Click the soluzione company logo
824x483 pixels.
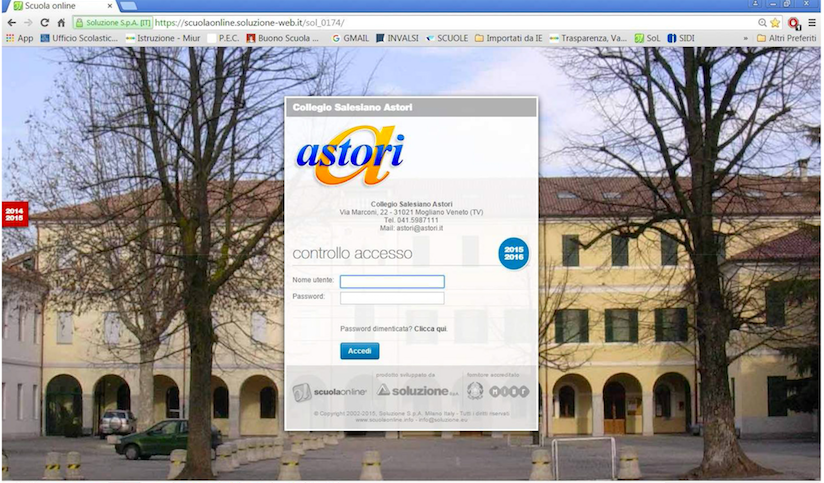417,390
